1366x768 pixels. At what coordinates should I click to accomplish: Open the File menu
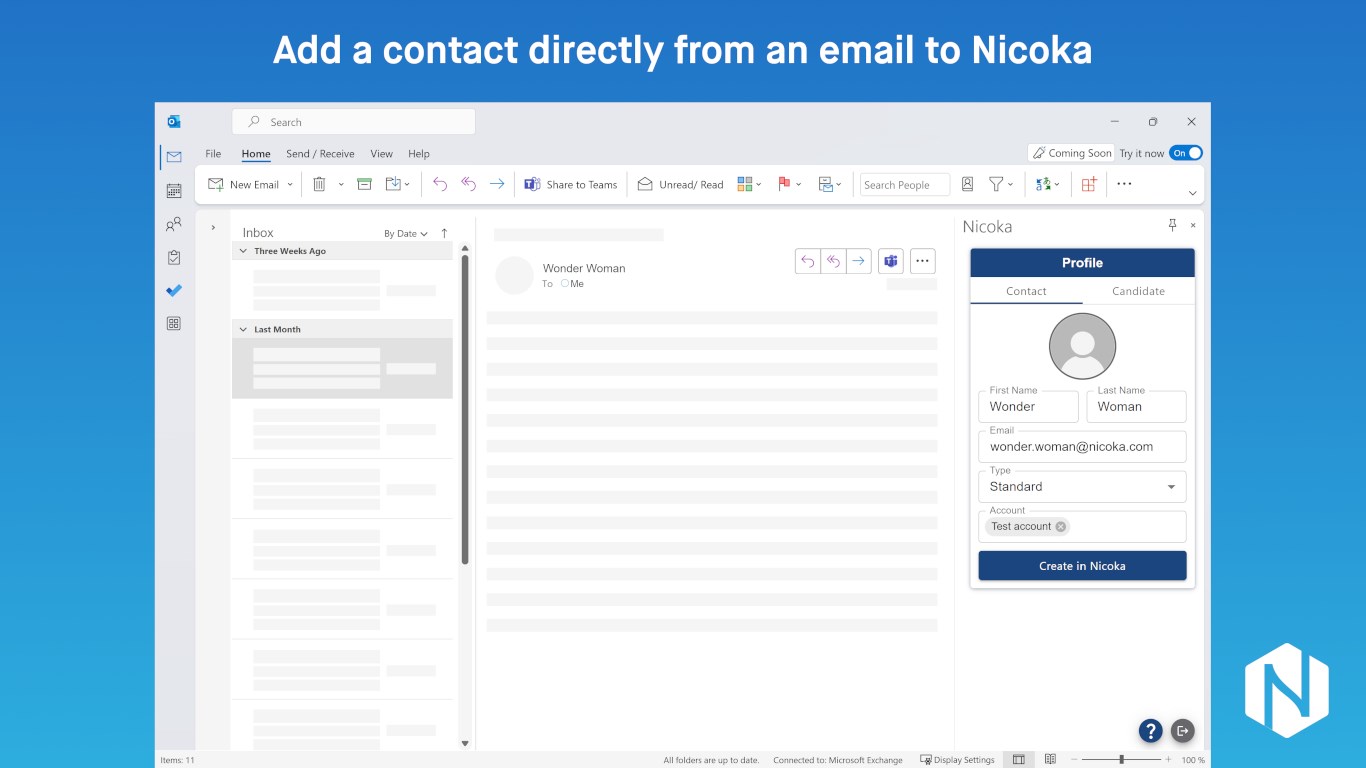(213, 154)
